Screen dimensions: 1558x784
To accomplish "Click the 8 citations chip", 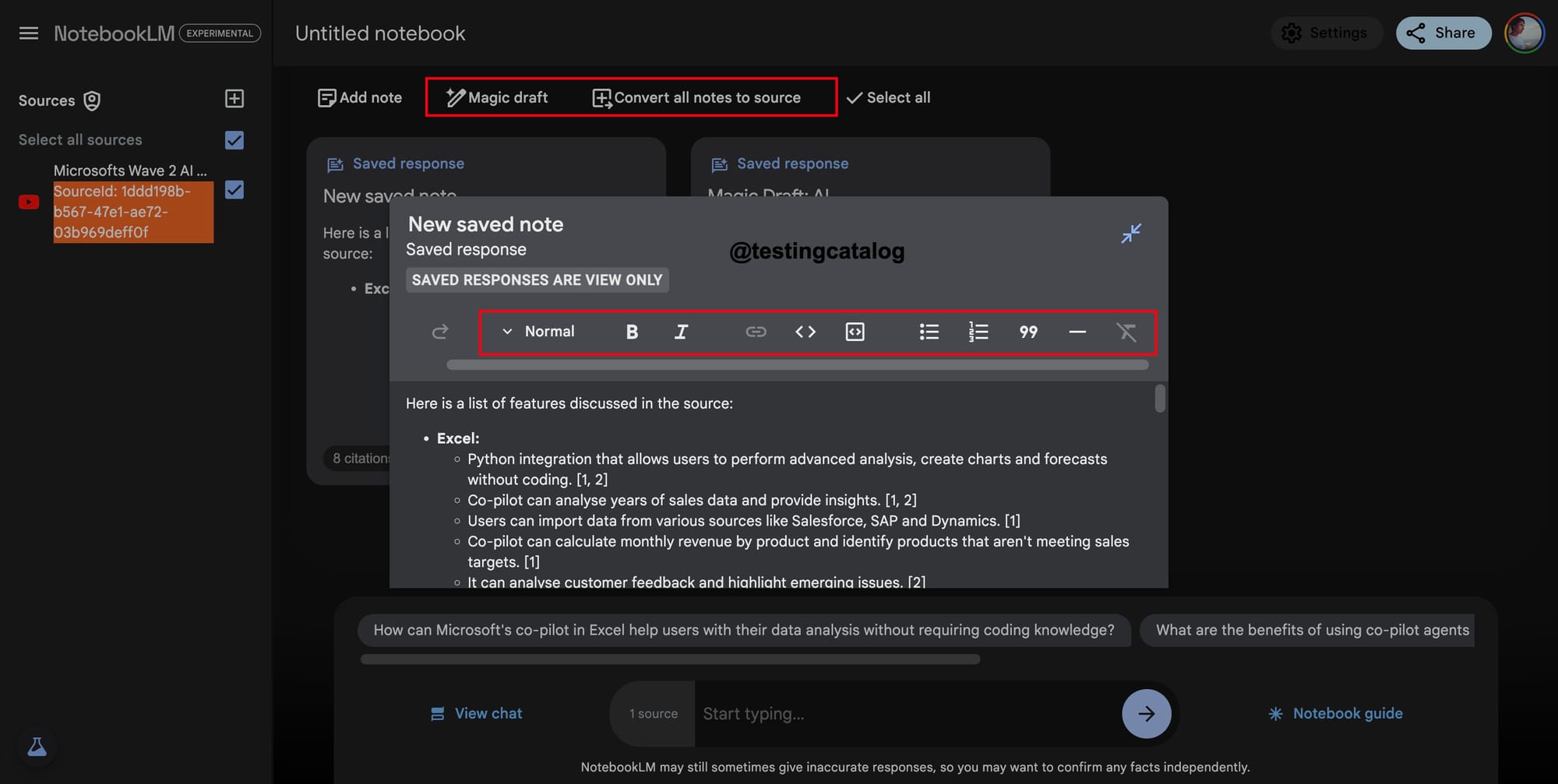I will [x=358, y=459].
